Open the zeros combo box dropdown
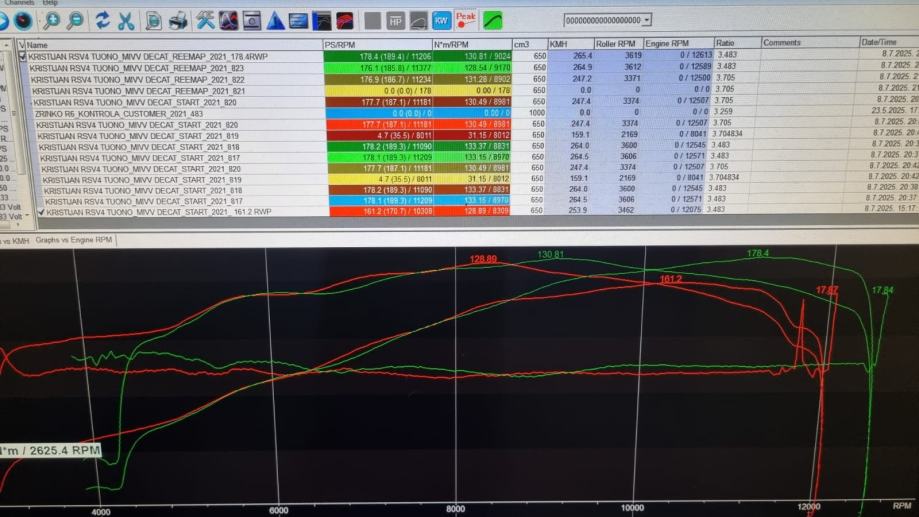This screenshot has height=517, width=919. click(x=647, y=19)
